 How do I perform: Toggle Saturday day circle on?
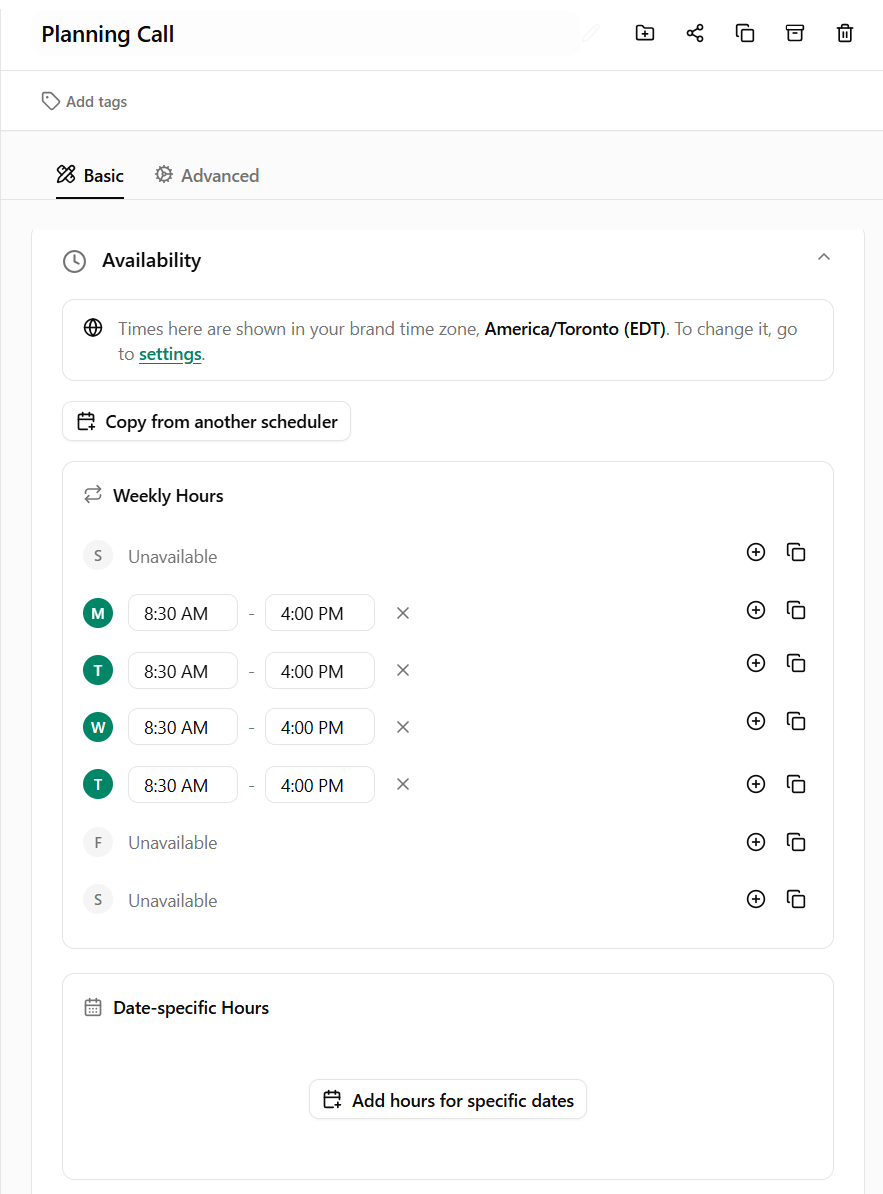pyautogui.click(x=98, y=900)
